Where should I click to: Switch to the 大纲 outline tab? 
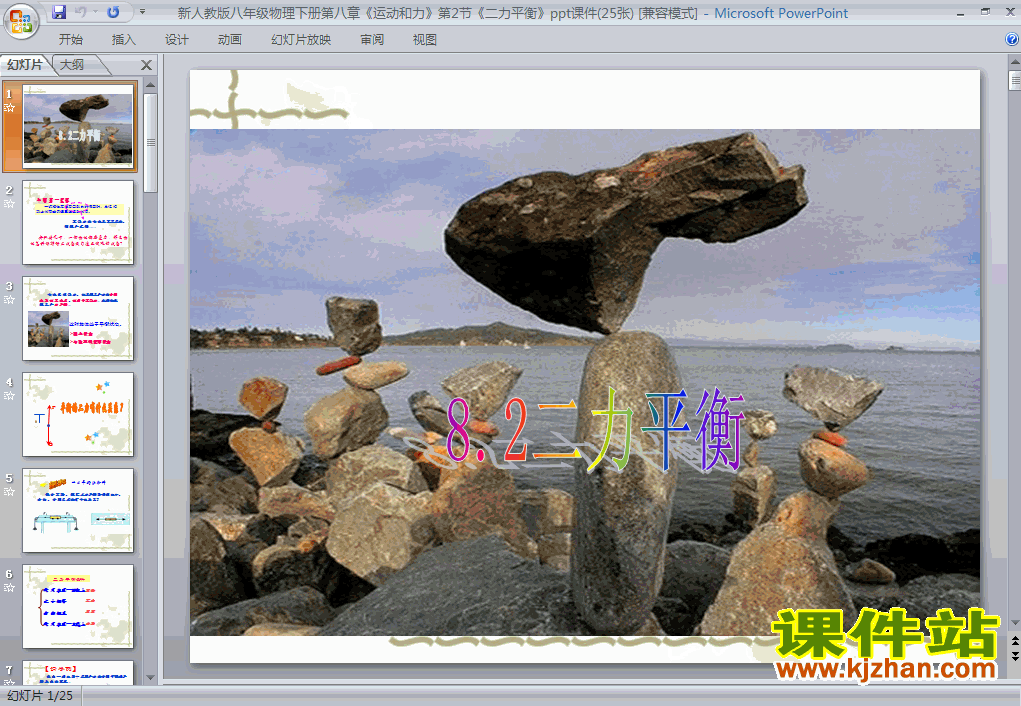point(72,64)
